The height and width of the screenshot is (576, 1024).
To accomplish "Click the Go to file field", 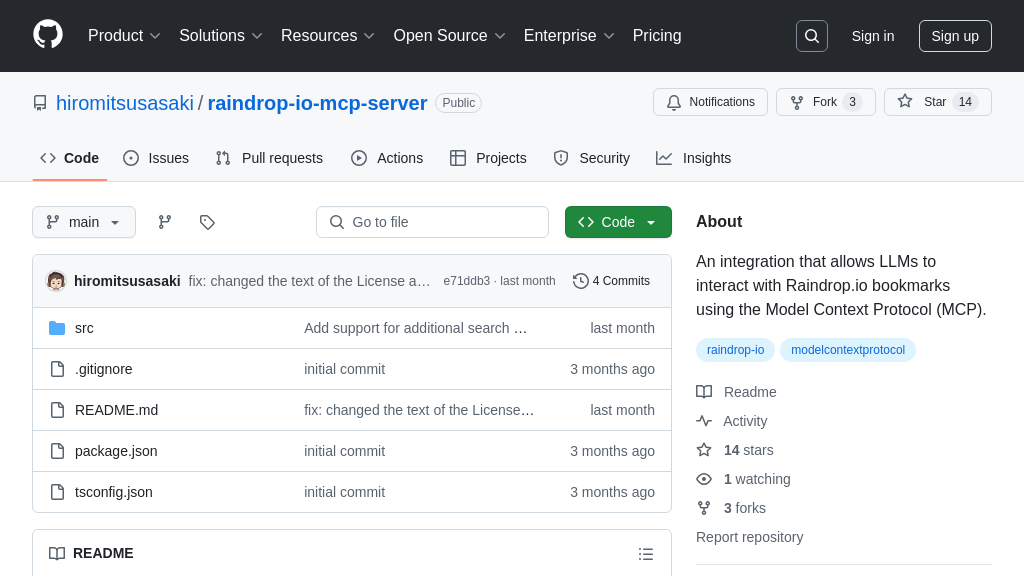I will (432, 222).
